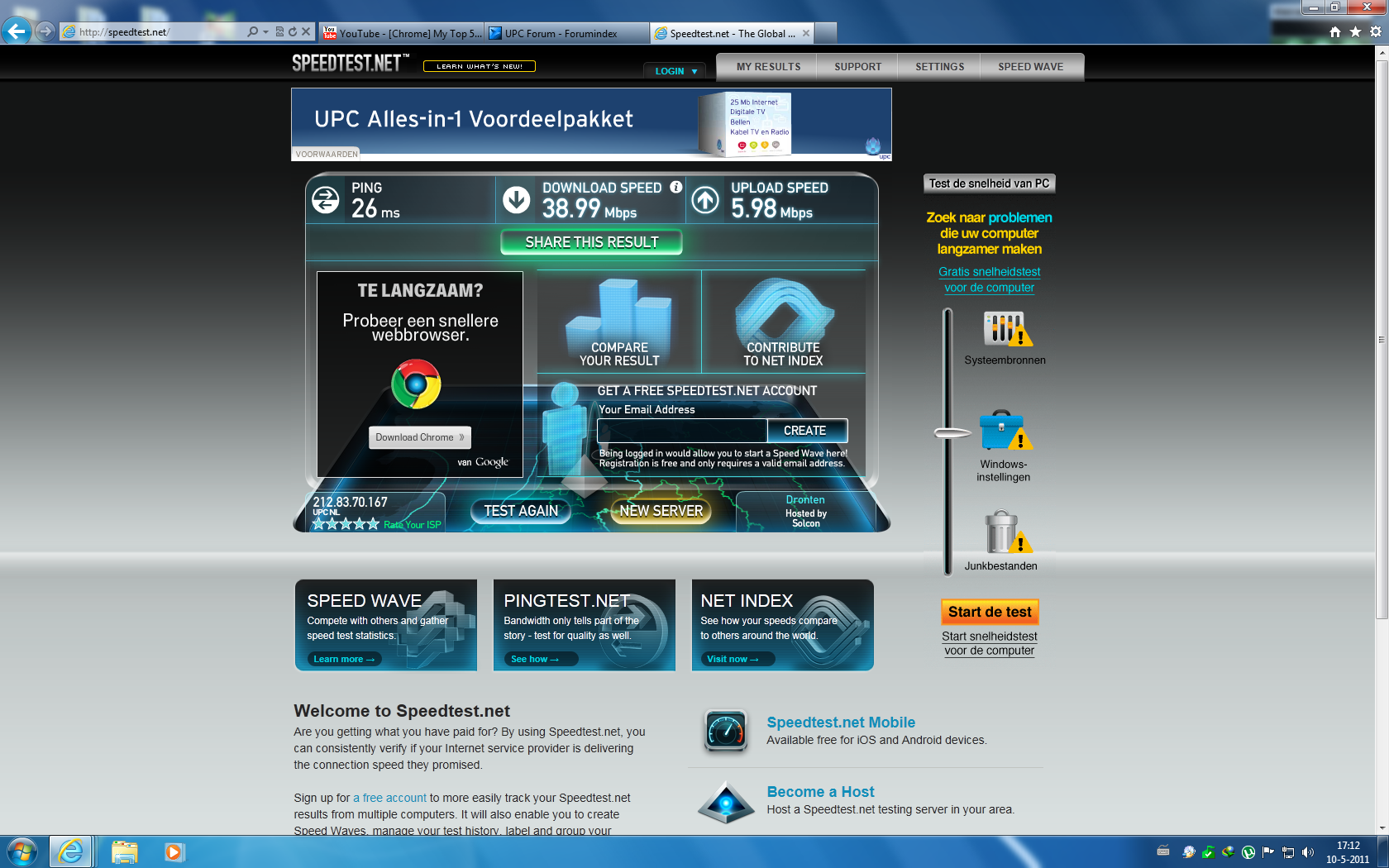This screenshot has width=1389, height=868.
Task: Click the Google Chrome logo in ad
Action: point(416,384)
